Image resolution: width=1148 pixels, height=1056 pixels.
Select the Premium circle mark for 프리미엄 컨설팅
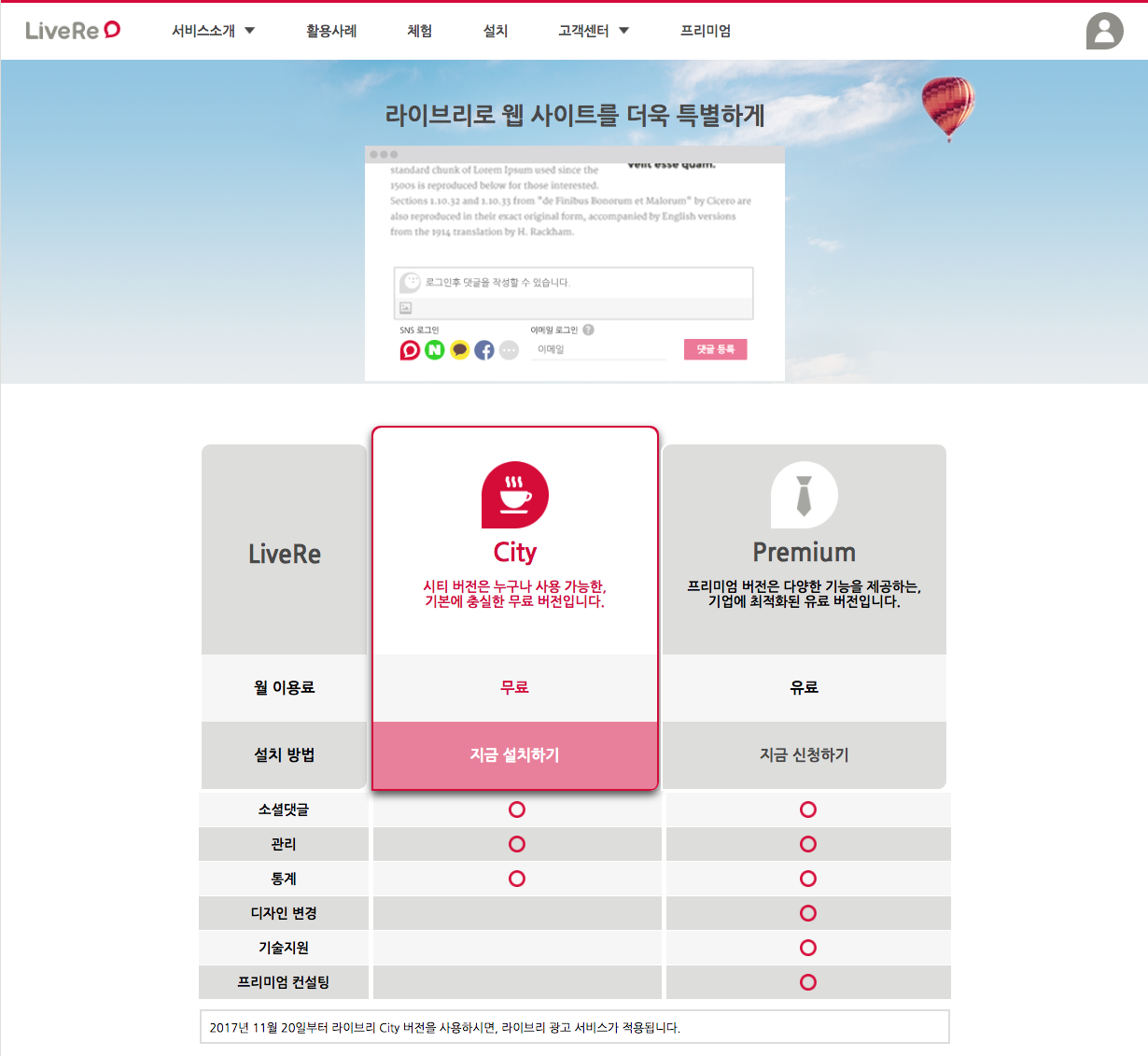pos(808,982)
